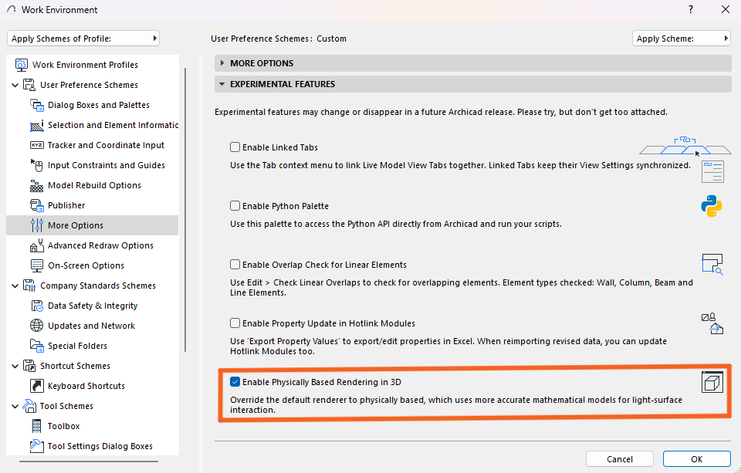The height and width of the screenshot is (473, 741).
Task: Open the Apply Schemes of Profile dropdown
Action: click(83, 38)
